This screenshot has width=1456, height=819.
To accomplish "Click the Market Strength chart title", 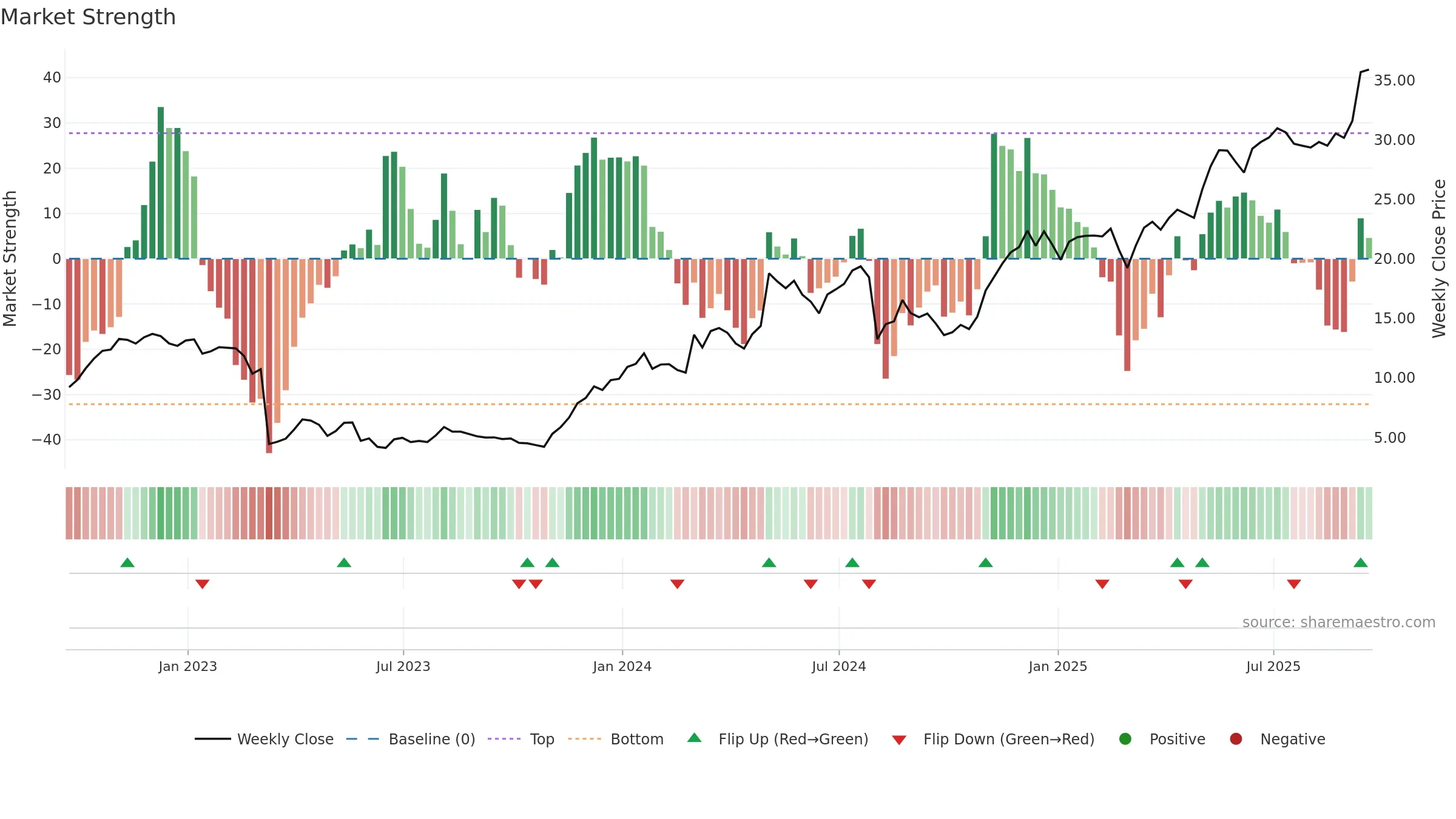I will 88,17.
